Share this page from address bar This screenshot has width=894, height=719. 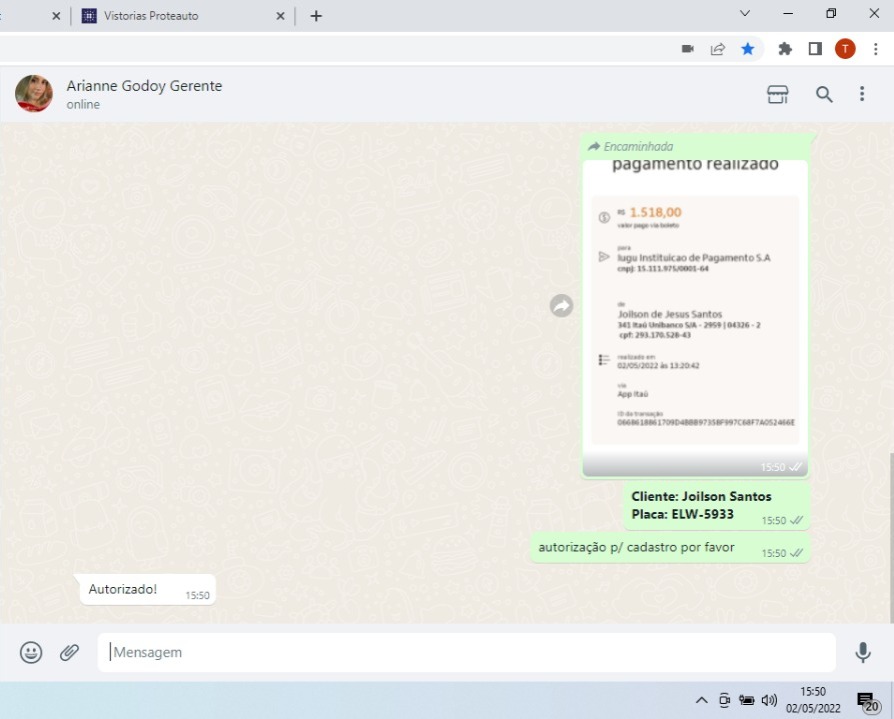[717, 49]
